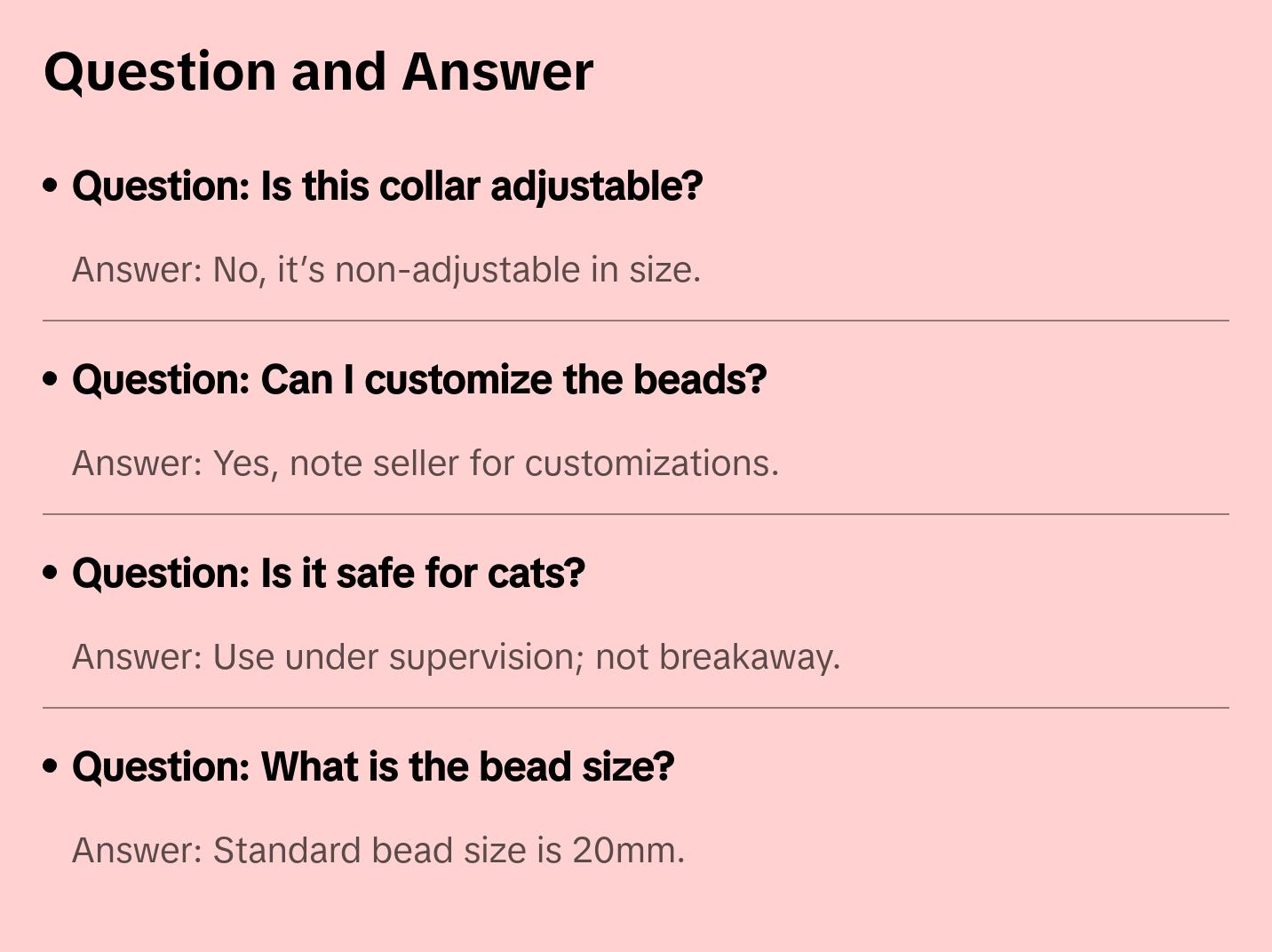Screen dimensions: 1272x952
Task: Click the bullet before the collar adjustable question
Action: (51, 186)
